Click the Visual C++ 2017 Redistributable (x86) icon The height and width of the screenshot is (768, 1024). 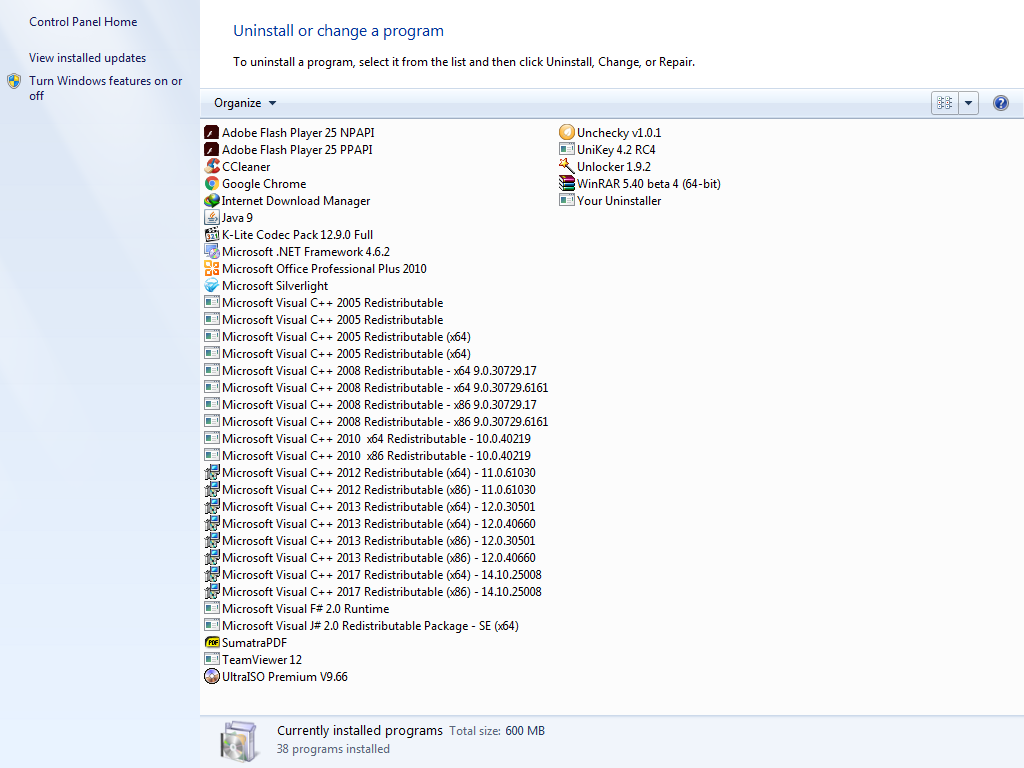[212, 591]
